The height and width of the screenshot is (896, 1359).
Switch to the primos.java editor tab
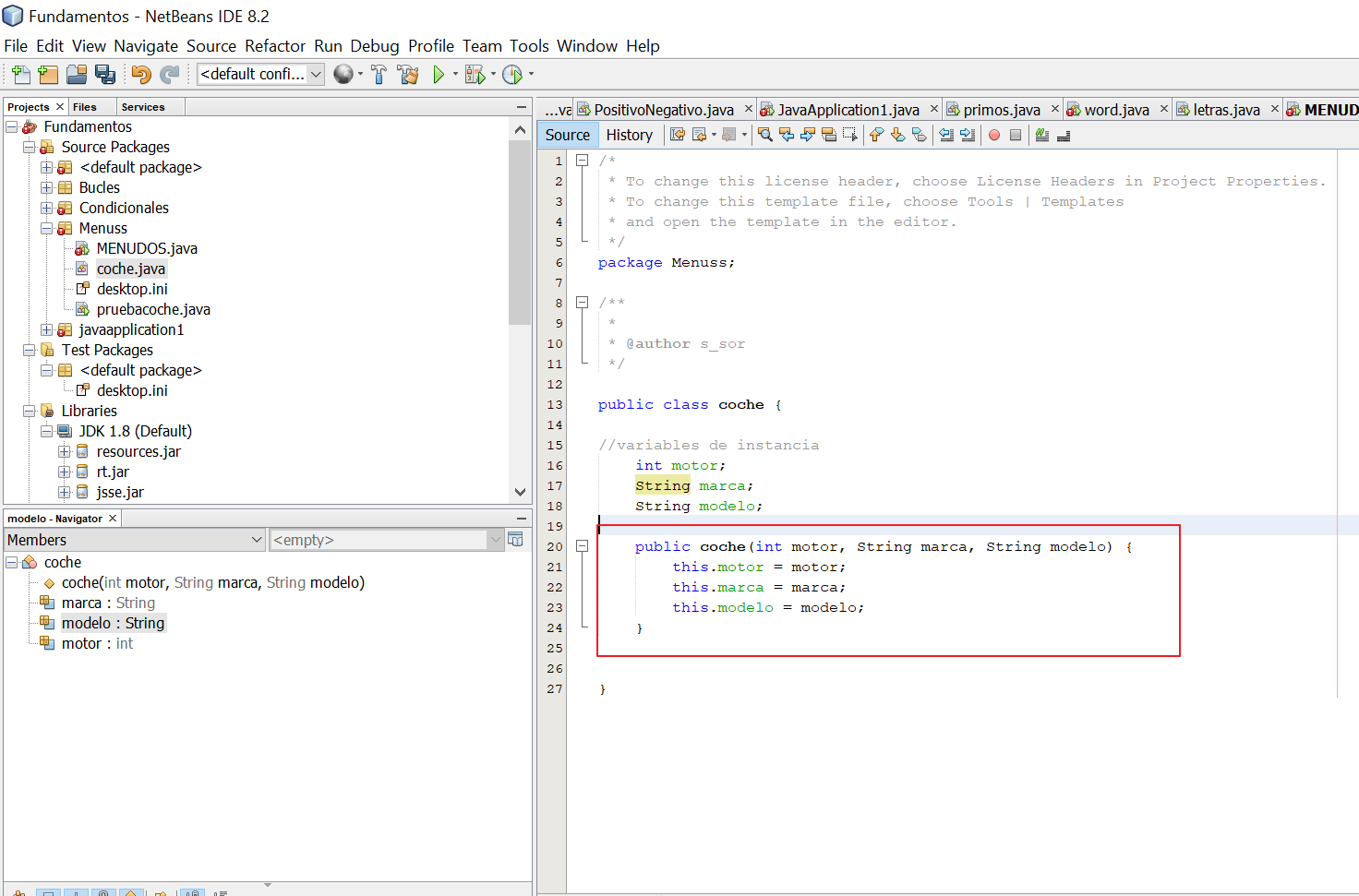pos(1002,110)
